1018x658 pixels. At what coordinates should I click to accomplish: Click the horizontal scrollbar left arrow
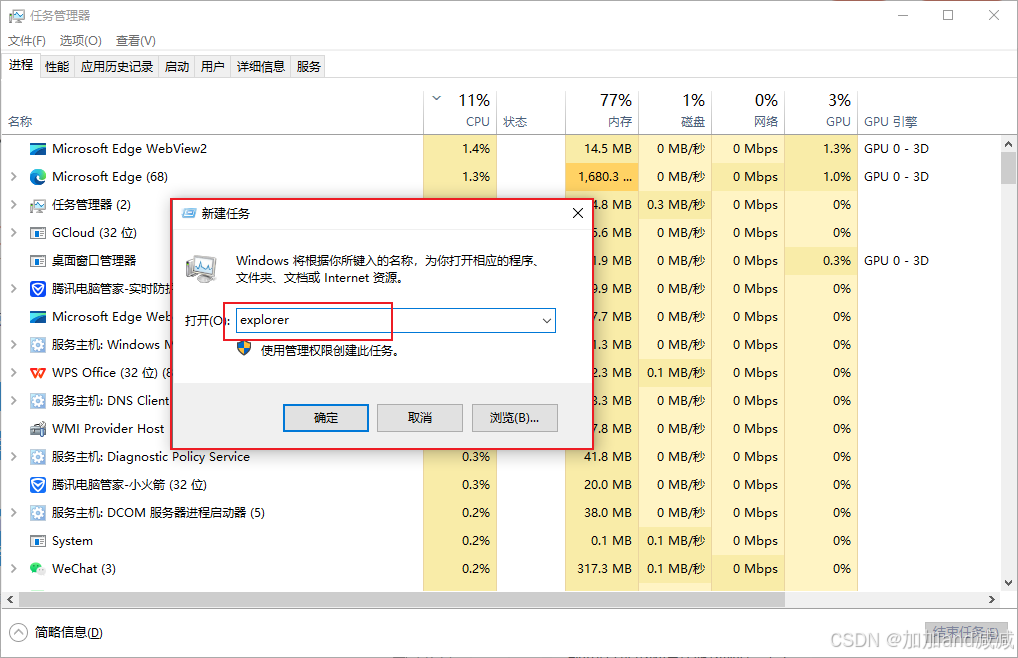pos(10,600)
